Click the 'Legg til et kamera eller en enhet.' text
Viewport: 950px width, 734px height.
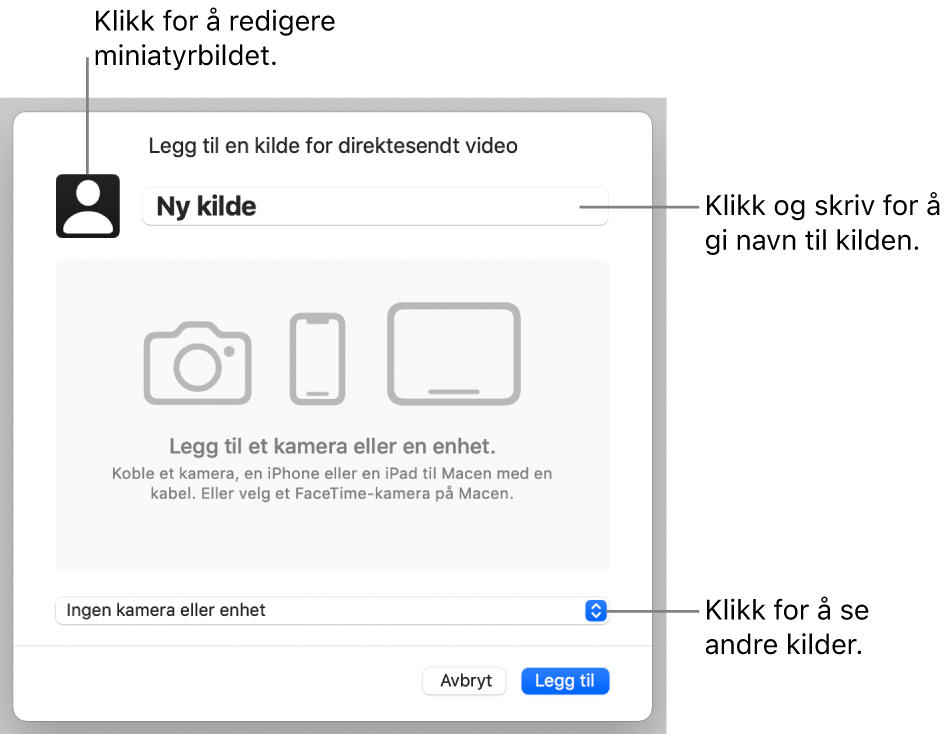click(332, 446)
